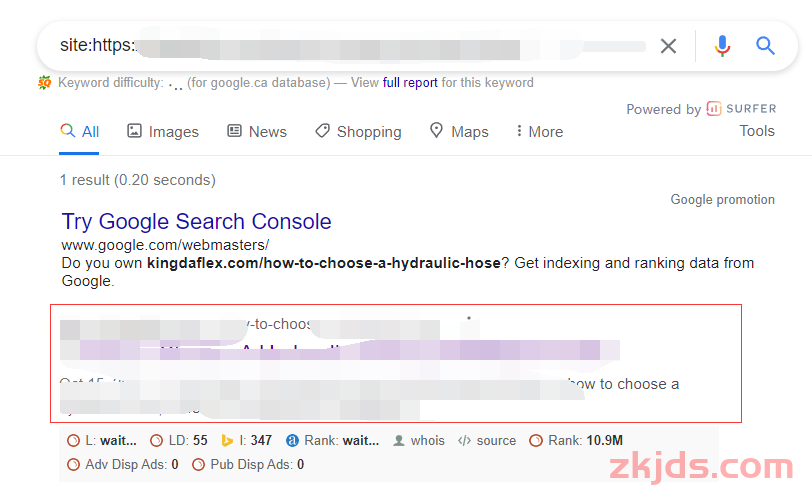Click the SEOquake icon beside Keyword difficulty

click(x=45, y=82)
